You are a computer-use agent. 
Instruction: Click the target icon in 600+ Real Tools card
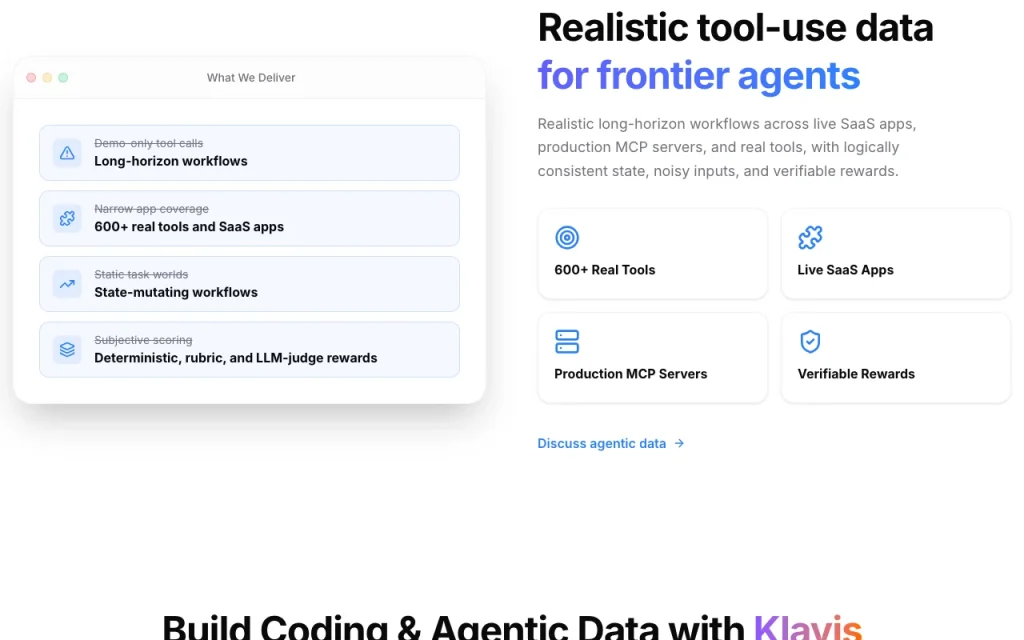(567, 237)
